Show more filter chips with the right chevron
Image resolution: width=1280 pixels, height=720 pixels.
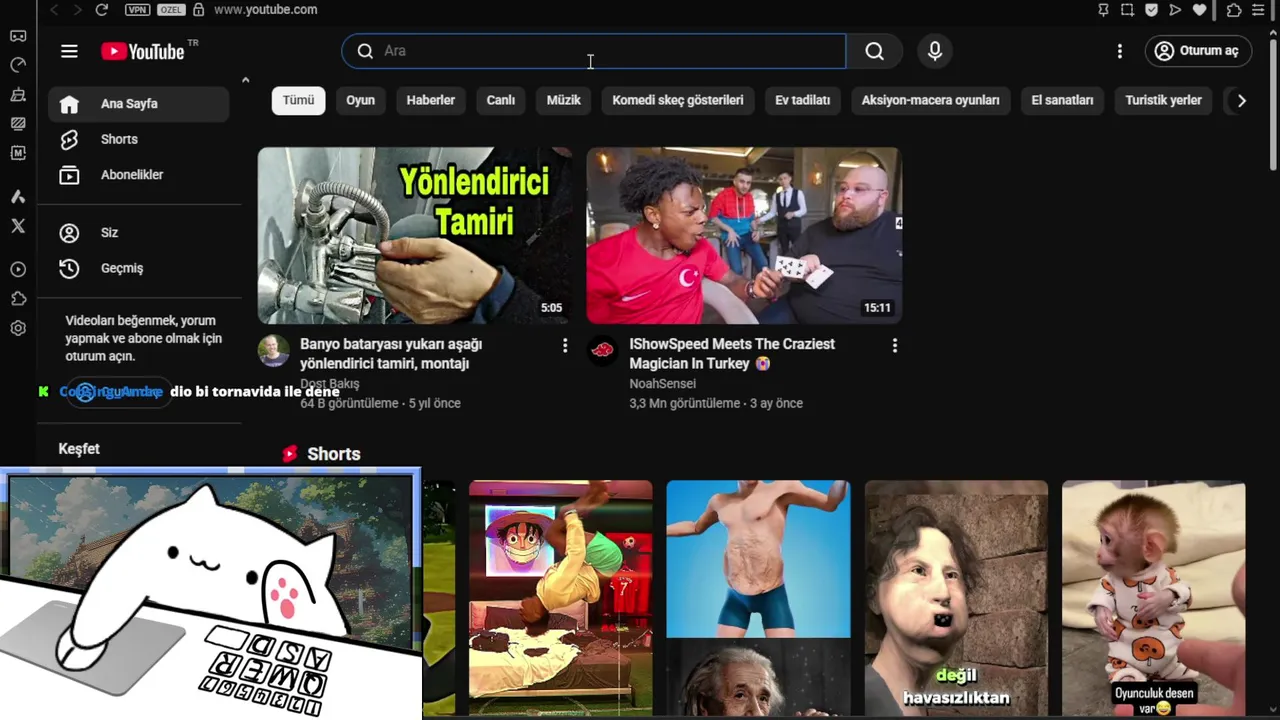pyautogui.click(x=1242, y=101)
